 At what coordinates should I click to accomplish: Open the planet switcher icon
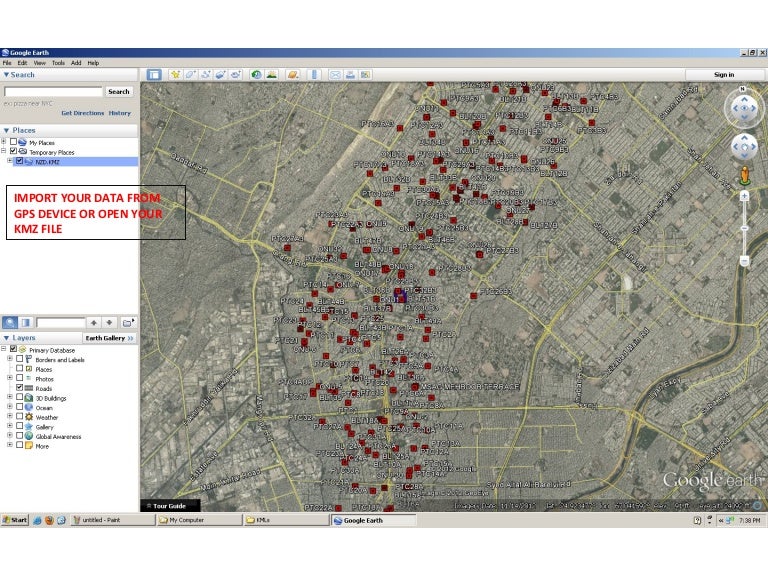pos(293,74)
